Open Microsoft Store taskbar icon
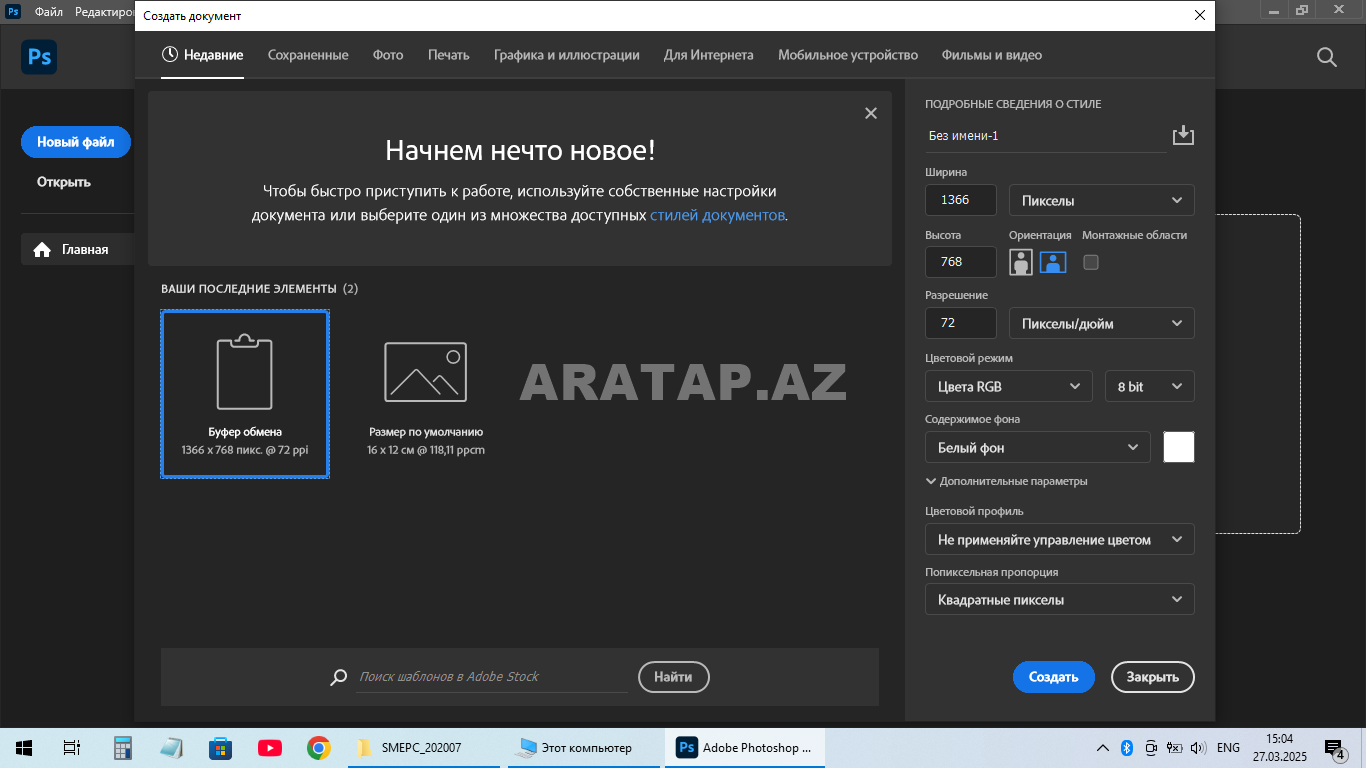 (x=220, y=747)
